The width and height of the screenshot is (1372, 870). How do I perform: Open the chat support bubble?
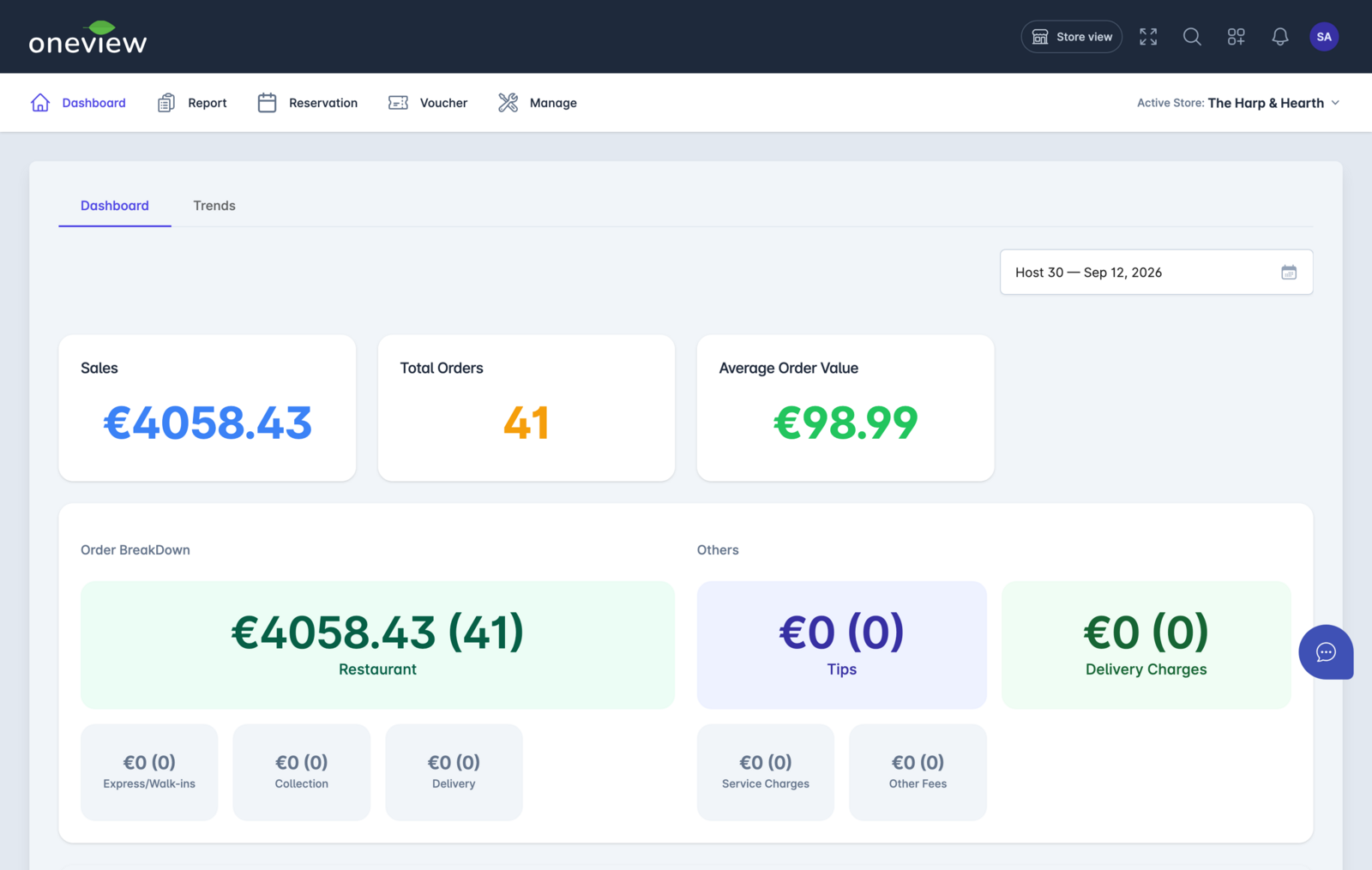point(1326,652)
